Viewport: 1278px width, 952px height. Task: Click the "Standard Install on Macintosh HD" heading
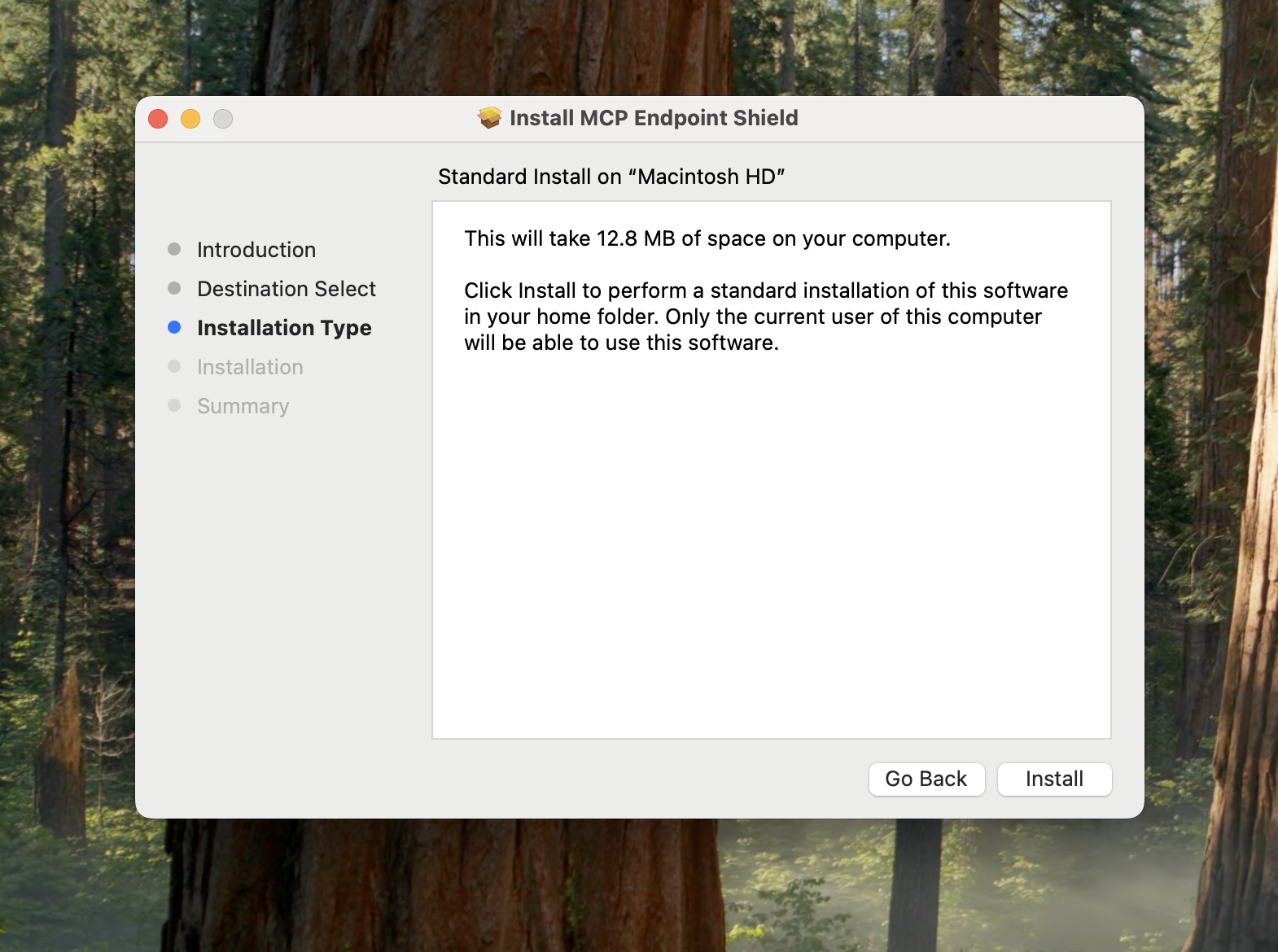(x=611, y=177)
